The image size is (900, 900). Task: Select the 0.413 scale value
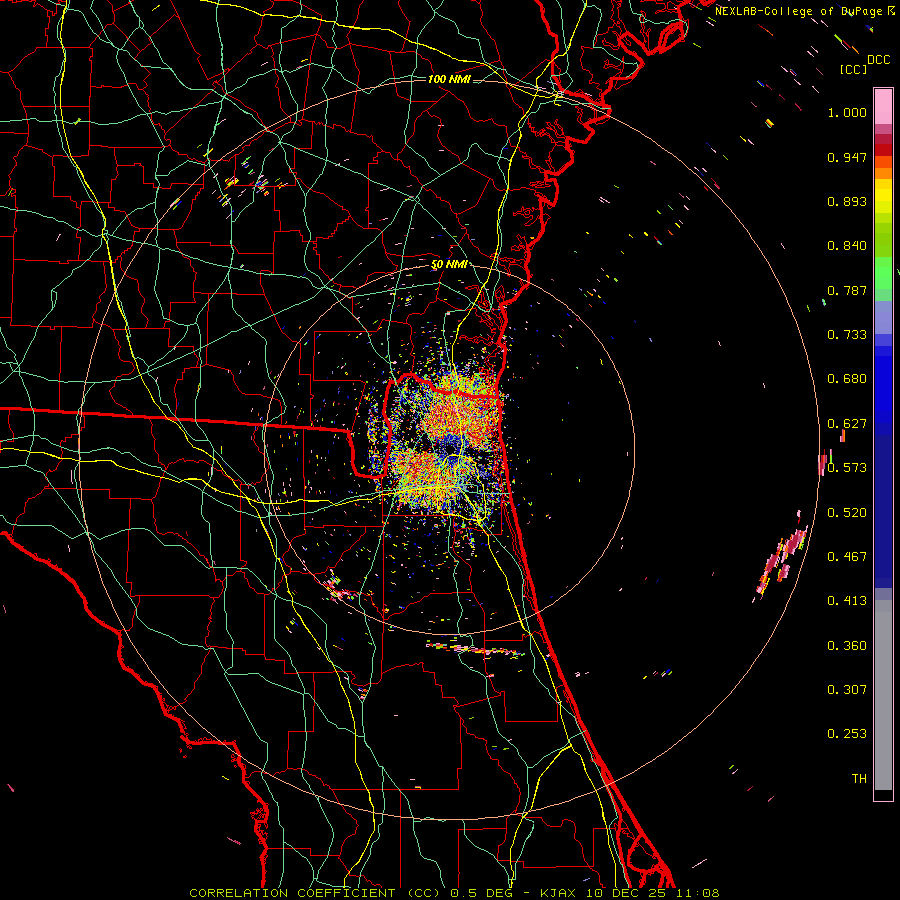coord(847,601)
